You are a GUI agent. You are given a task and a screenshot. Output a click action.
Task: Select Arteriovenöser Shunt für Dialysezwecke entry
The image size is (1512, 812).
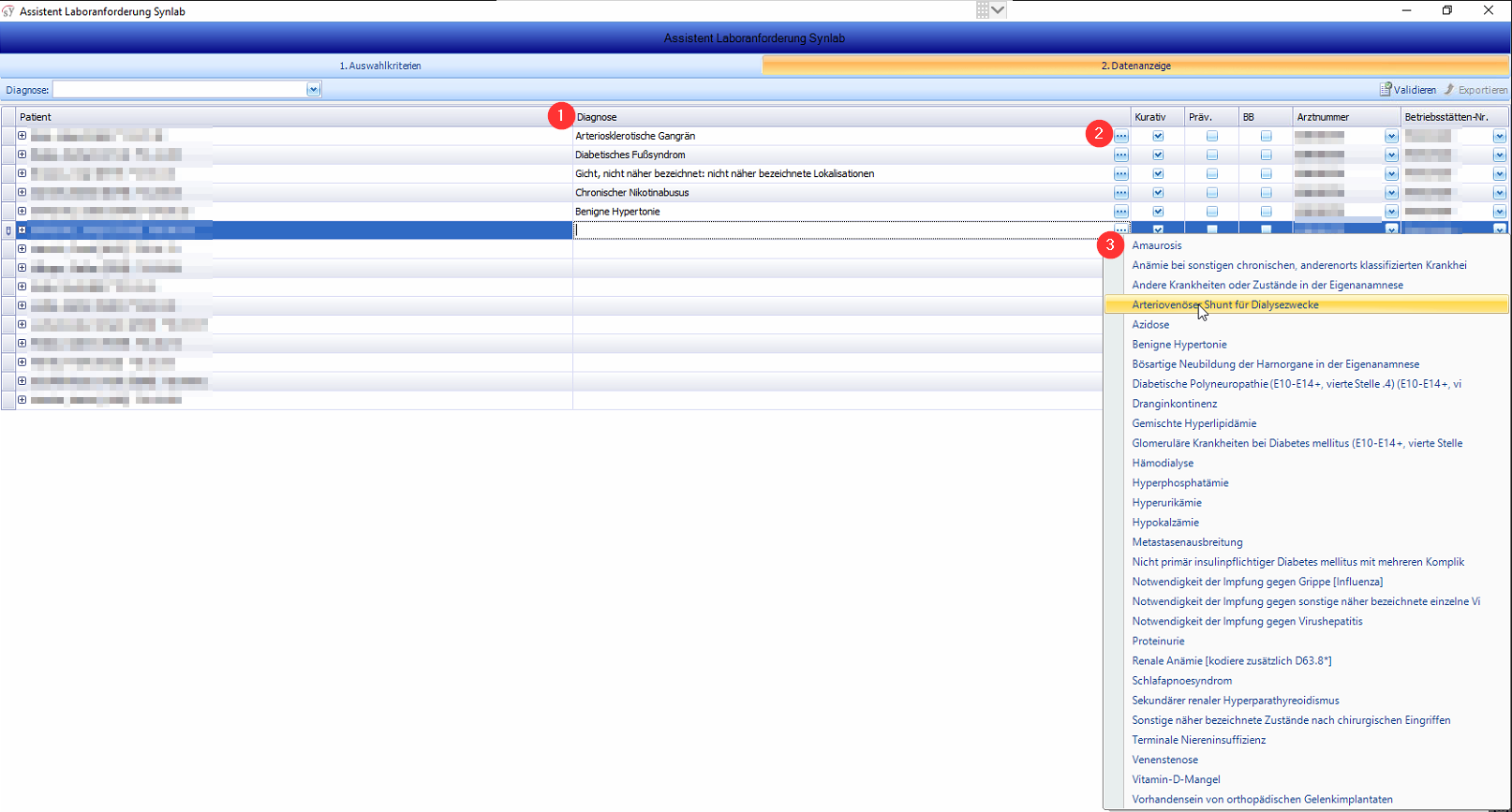point(1224,305)
